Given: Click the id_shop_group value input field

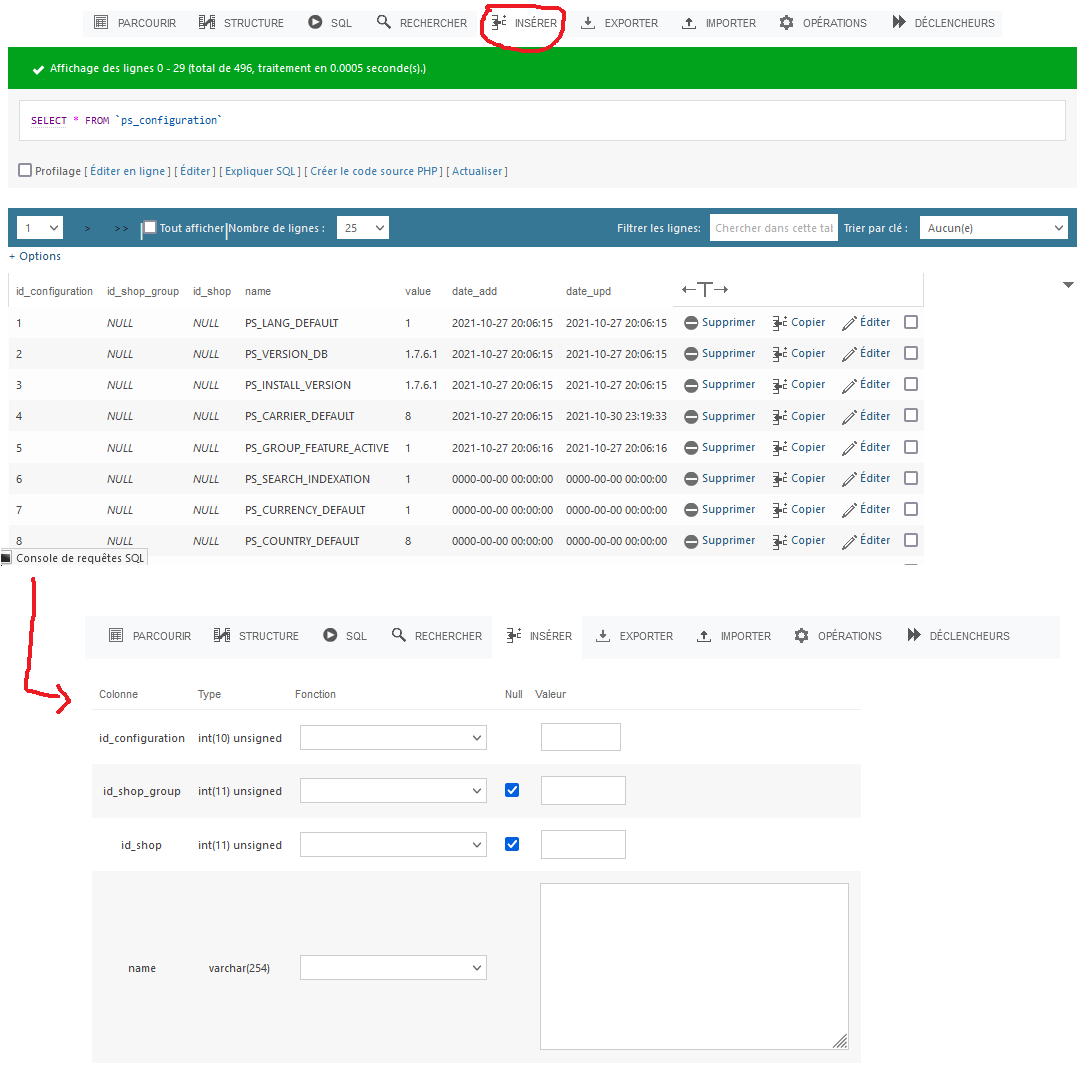Looking at the screenshot, I should tap(583, 790).
